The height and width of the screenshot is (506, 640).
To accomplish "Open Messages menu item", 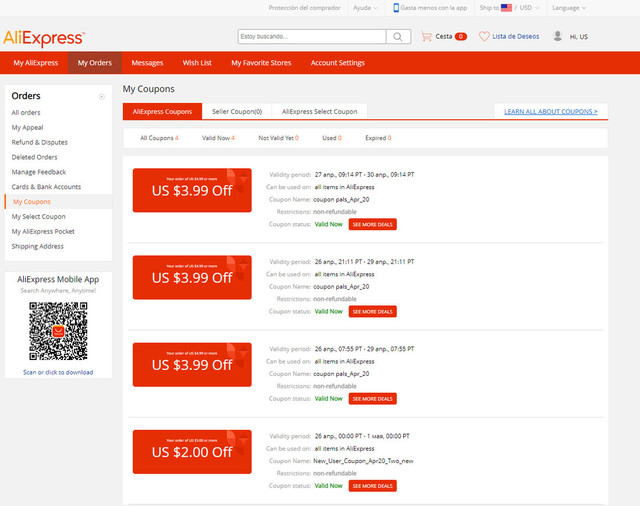I will point(147,63).
